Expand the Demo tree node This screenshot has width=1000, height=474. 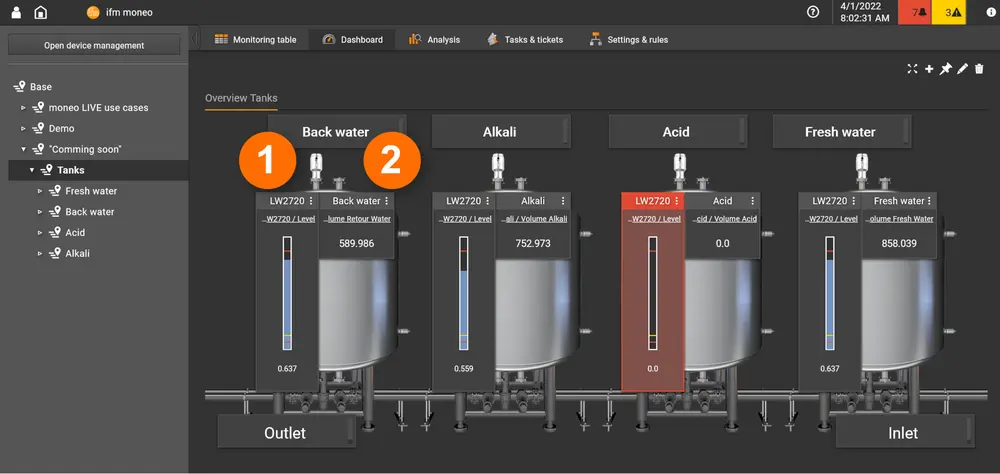24,129
